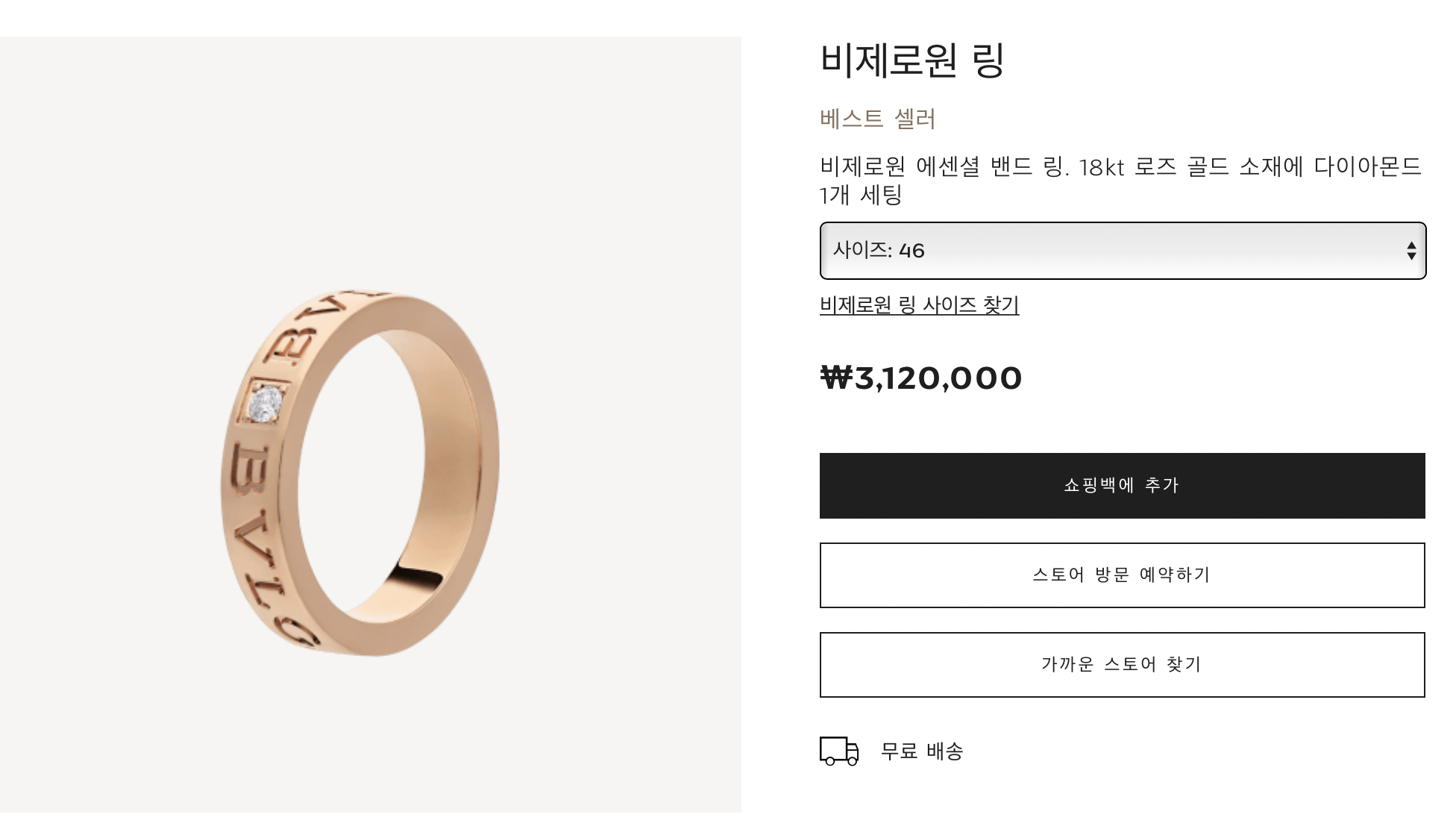Click the 사이즈 label inside the selector
This screenshot has width=1456, height=838.
860,250
